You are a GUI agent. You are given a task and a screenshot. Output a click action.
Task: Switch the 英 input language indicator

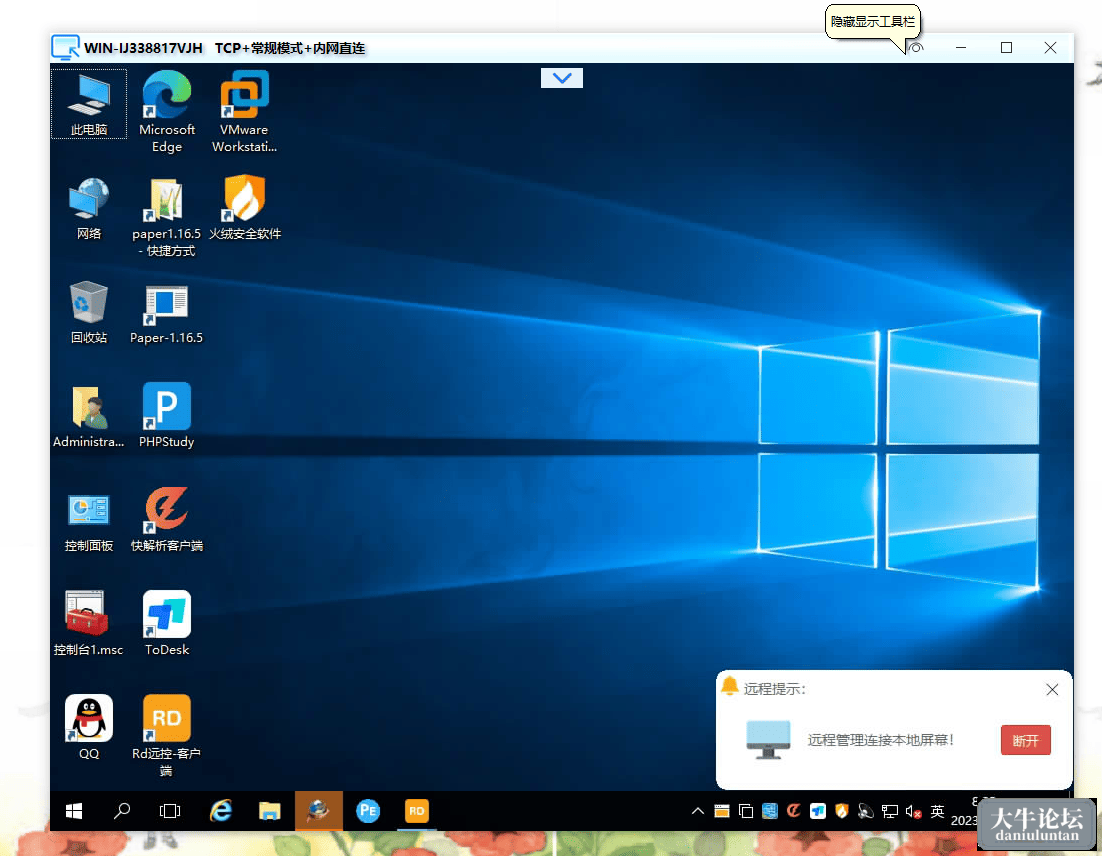pos(938,812)
